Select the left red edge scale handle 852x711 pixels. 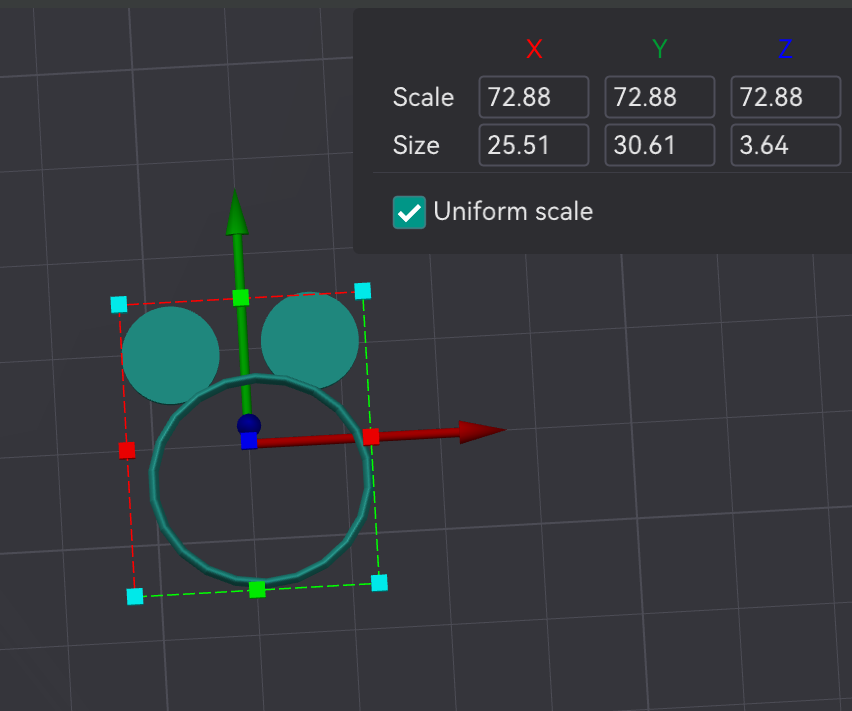tap(127, 450)
